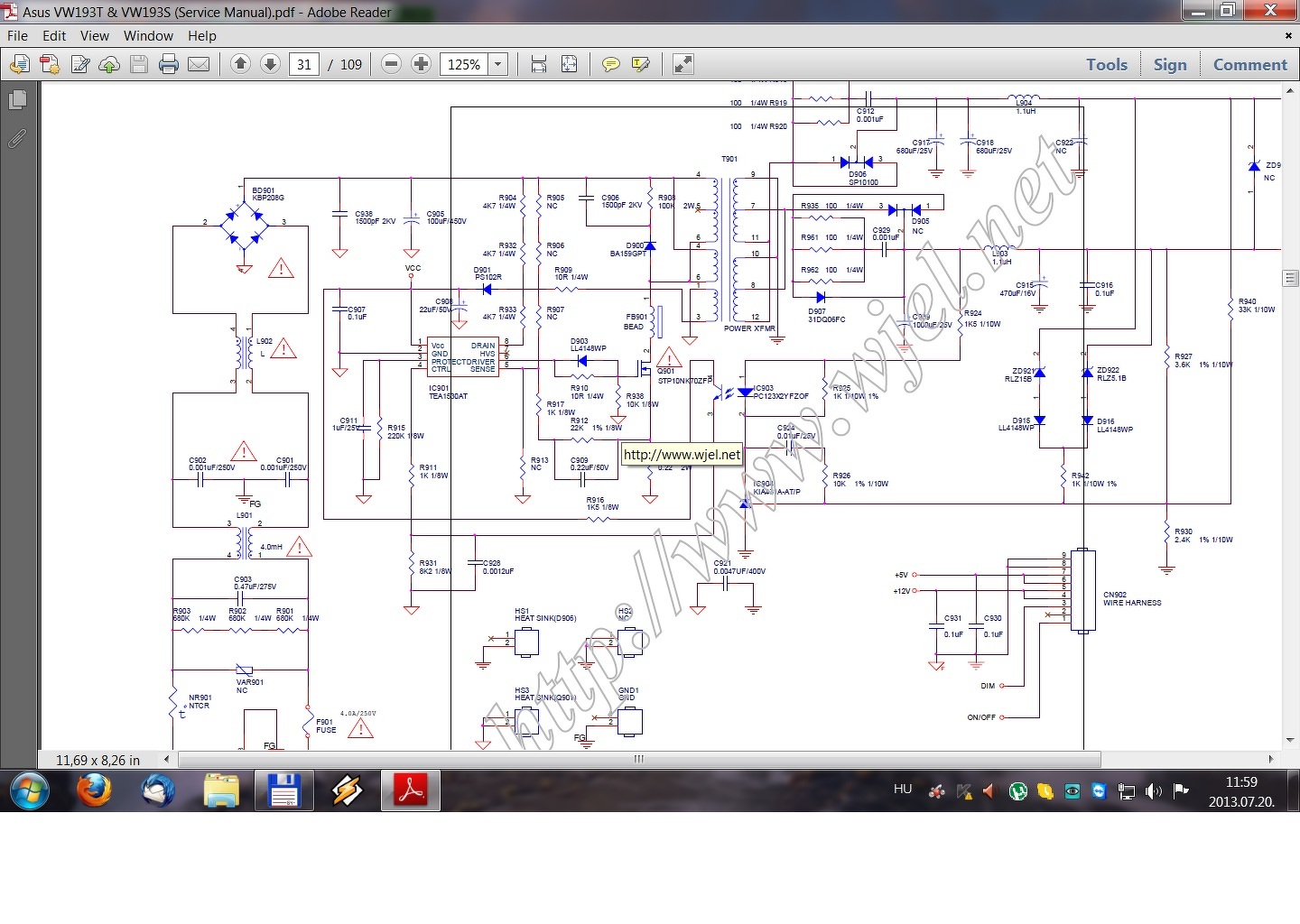
Task: Open the Windows Start menu
Action: tap(29, 791)
